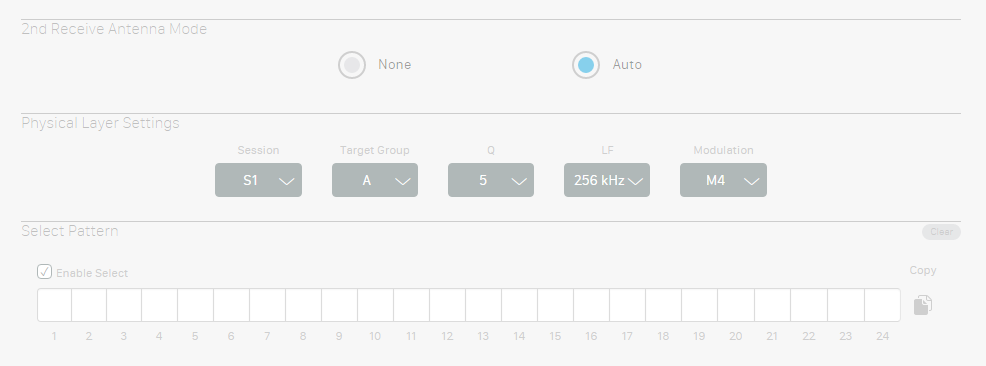Select pattern cell number 5
Screen dimensions: 986x366
[196, 305]
